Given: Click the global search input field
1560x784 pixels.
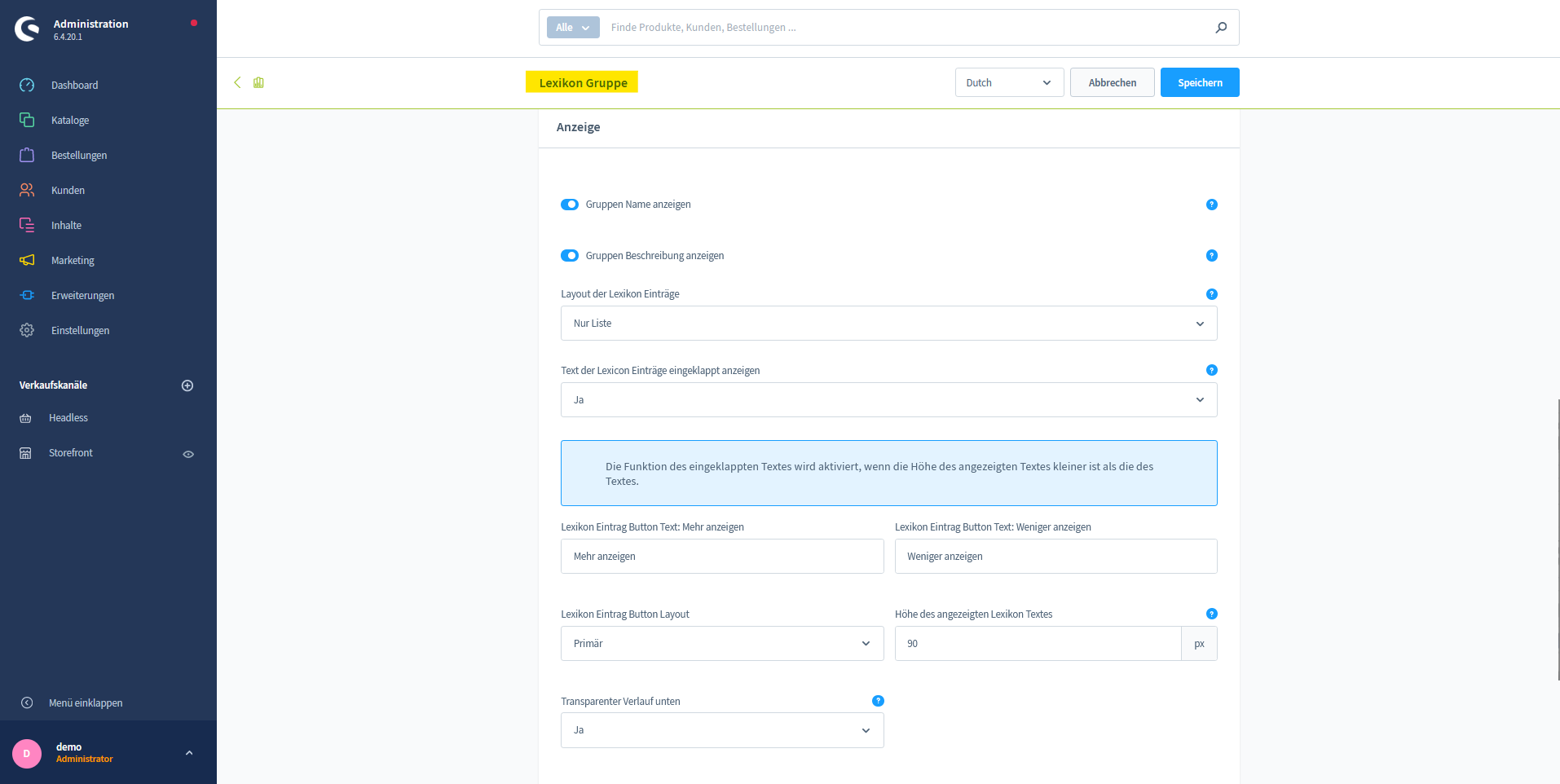Looking at the screenshot, I should 905,27.
